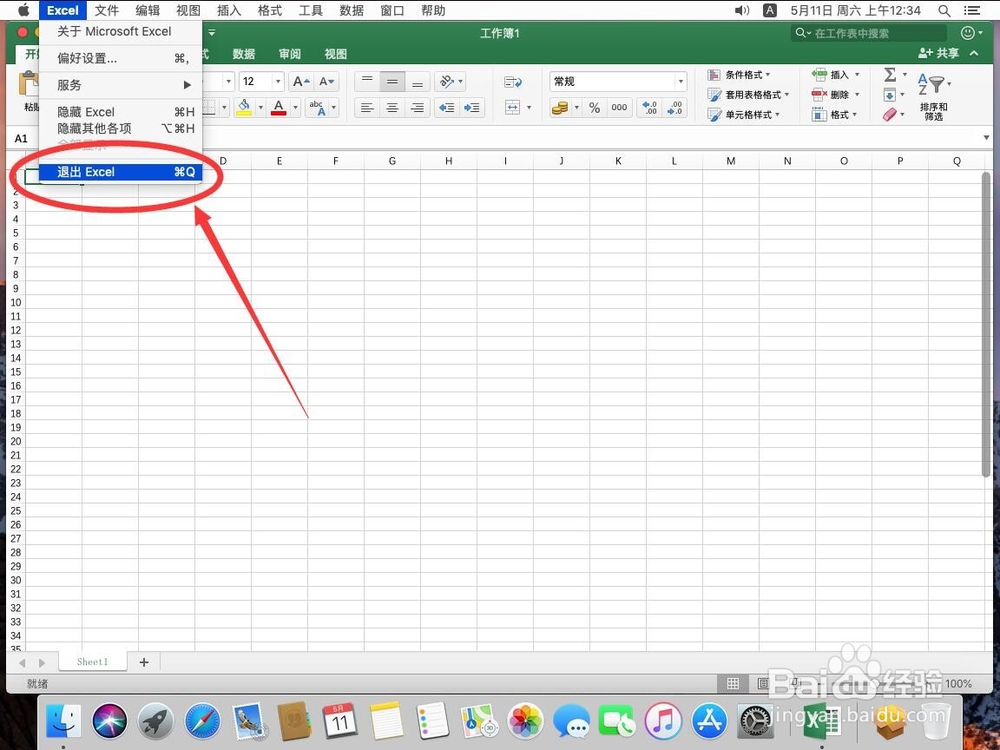Open phonetic guide abc icon
The height and width of the screenshot is (750, 1000).
[316, 107]
